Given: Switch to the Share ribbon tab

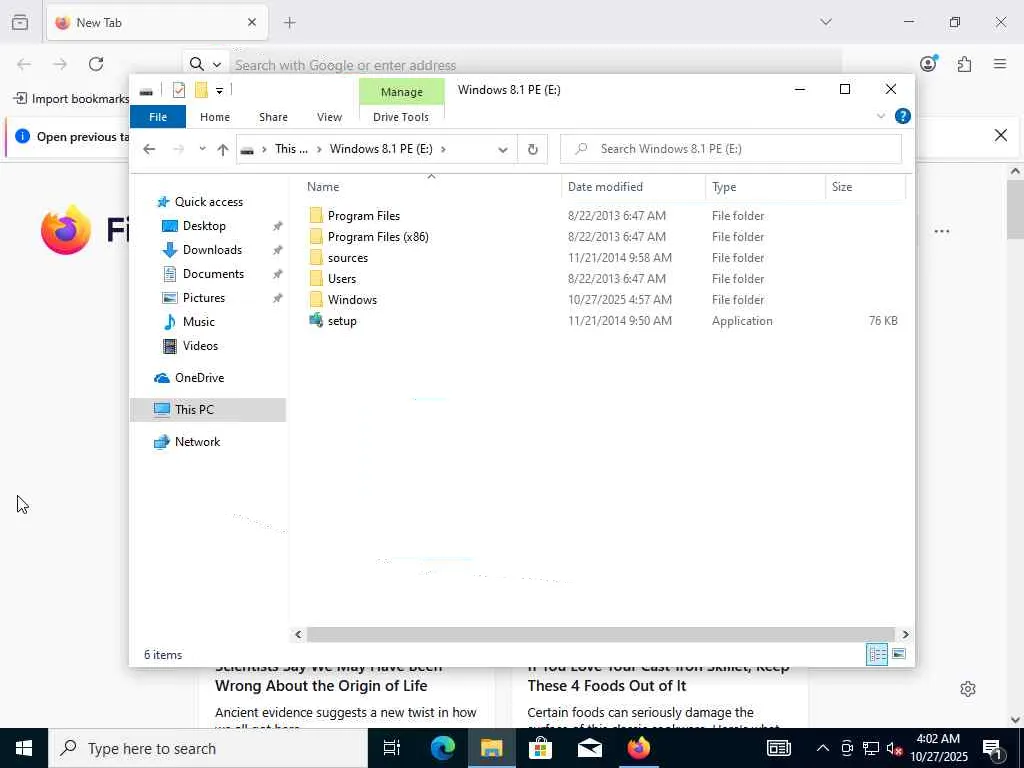Looking at the screenshot, I should coord(273,117).
